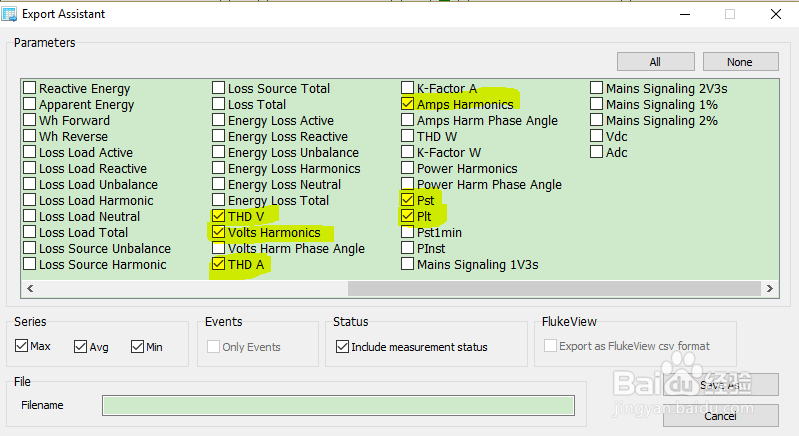This screenshot has width=799, height=436.
Task: Click the horizontal scrollbar thumb
Action: coord(553,289)
